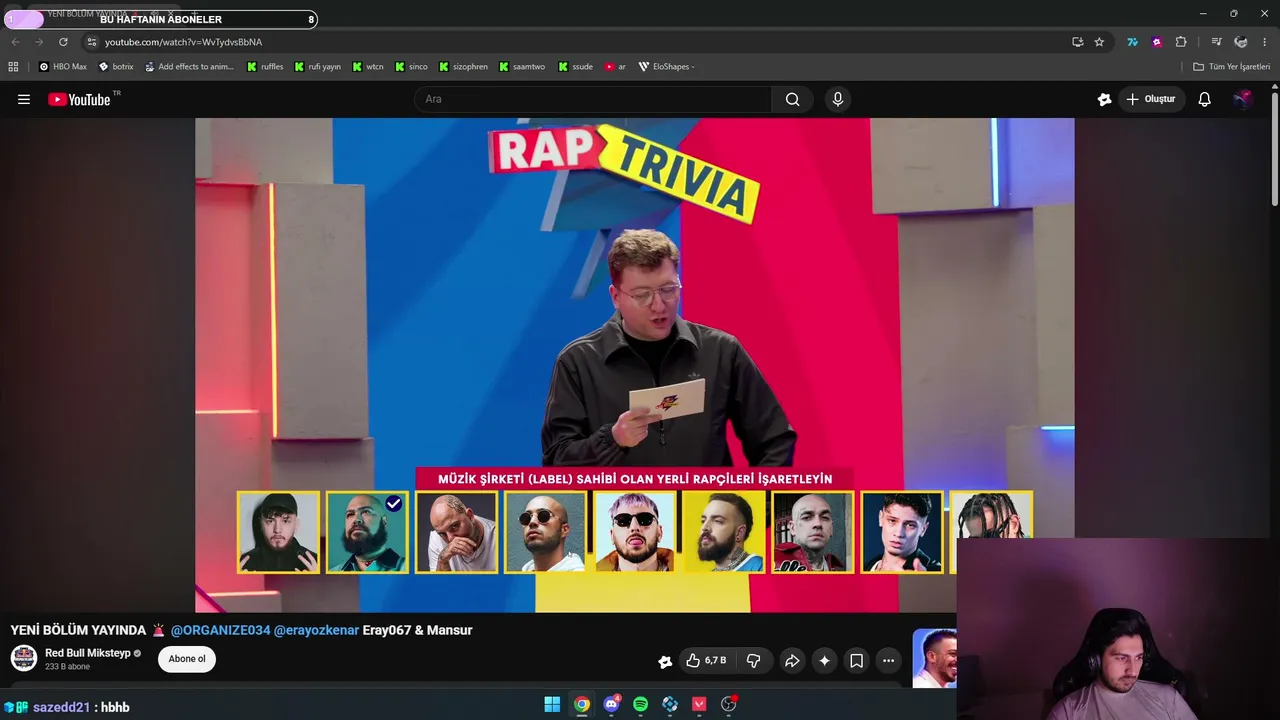
Task: Click the video player to toggle playback
Action: pyautogui.click(x=634, y=365)
